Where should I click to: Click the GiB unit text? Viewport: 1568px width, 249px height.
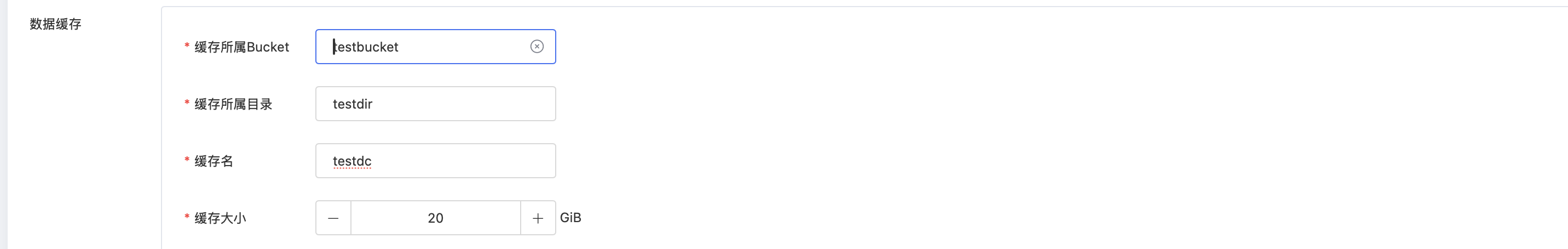point(570,217)
